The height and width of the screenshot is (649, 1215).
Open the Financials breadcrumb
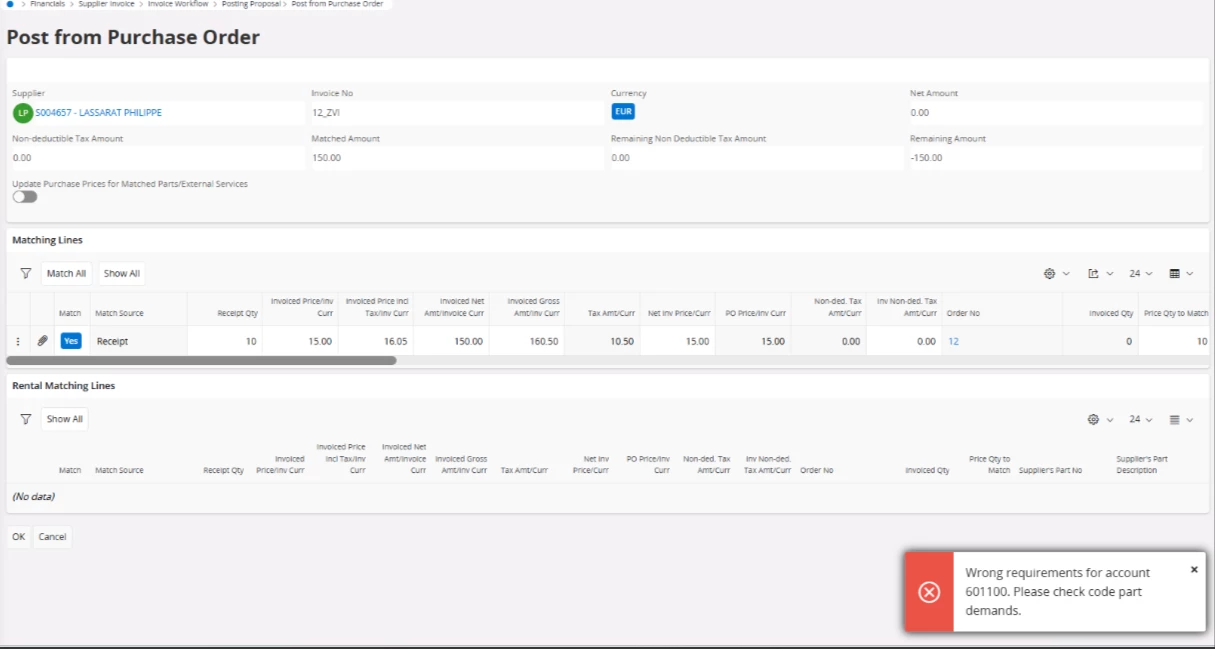click(48, 4)
